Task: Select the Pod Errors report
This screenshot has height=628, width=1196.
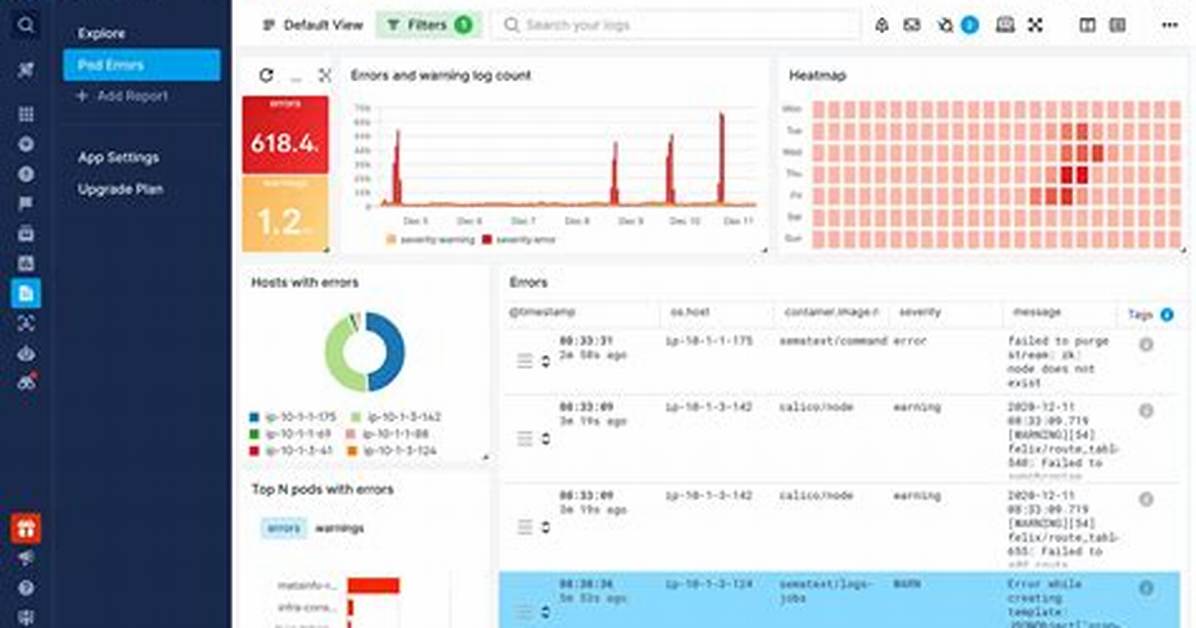Action: 142,65
